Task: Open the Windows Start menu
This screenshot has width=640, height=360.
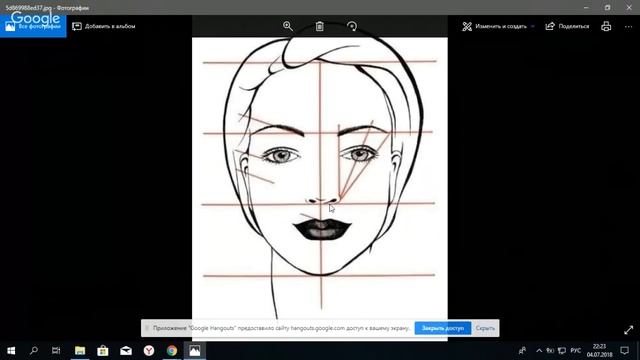Action: [11, 350]
